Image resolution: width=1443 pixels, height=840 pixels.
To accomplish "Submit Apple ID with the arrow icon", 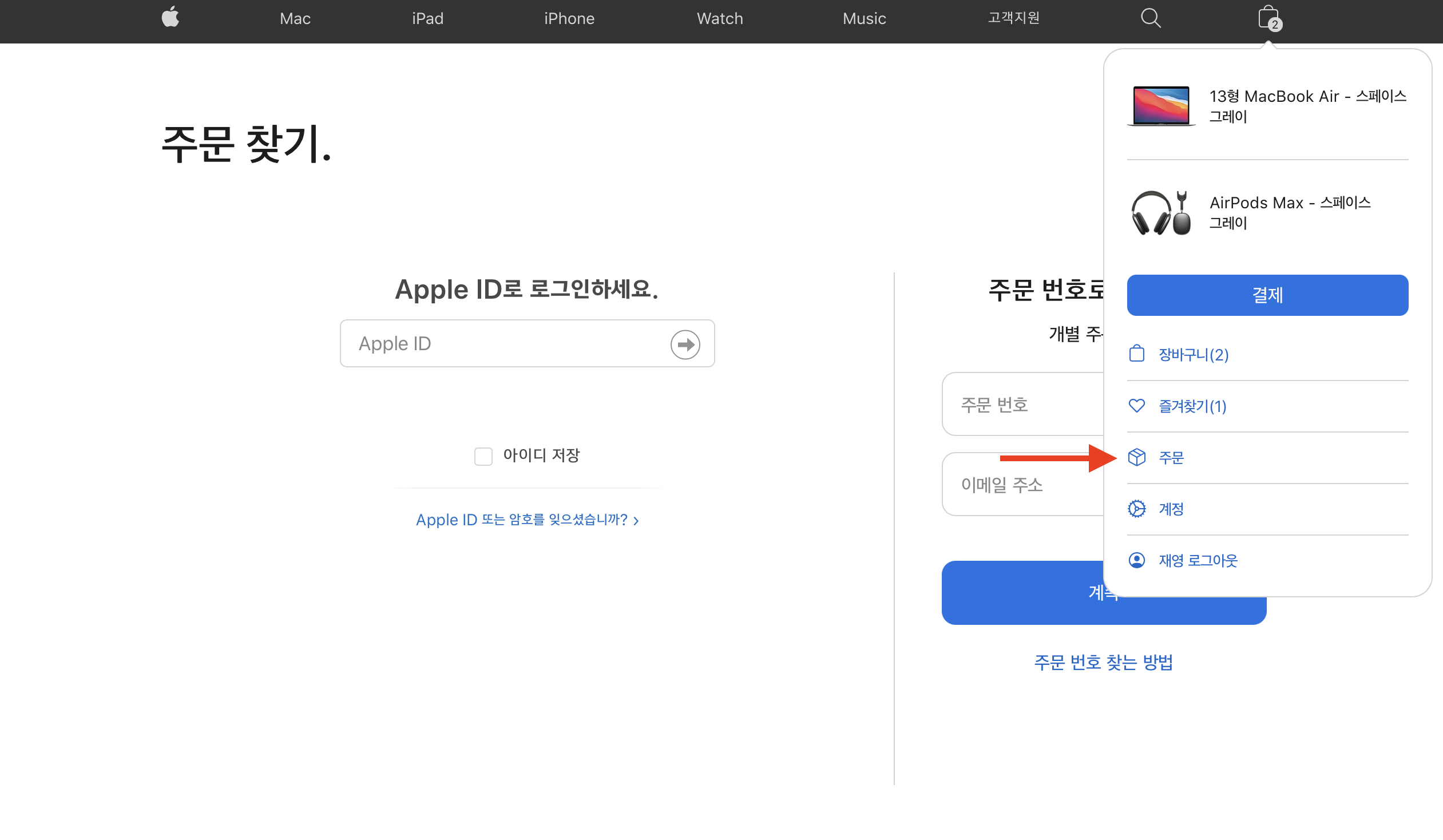I will [685, 344].
